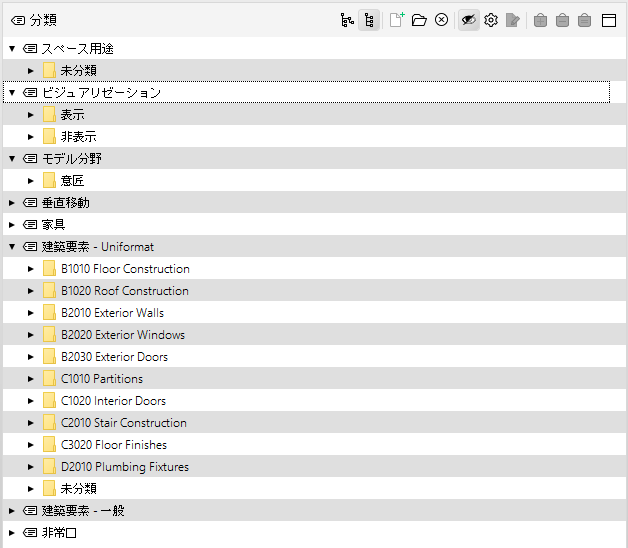Click the モデル分野 tag icon

[30, 159]
